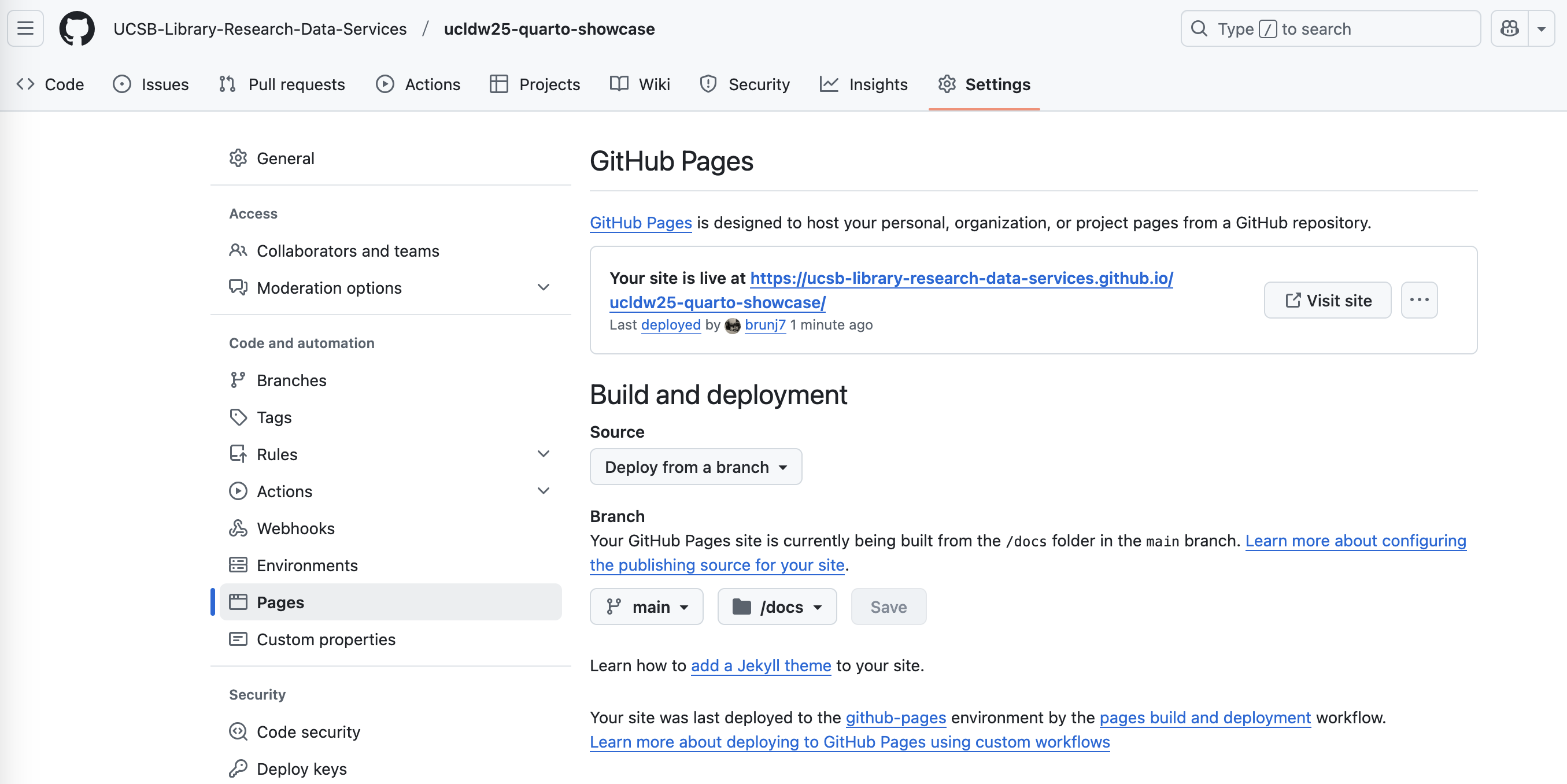This screenshot has width=1567, height=784.
Task: Click the GitHub Octocat logo
Action: tap(77, 28)
